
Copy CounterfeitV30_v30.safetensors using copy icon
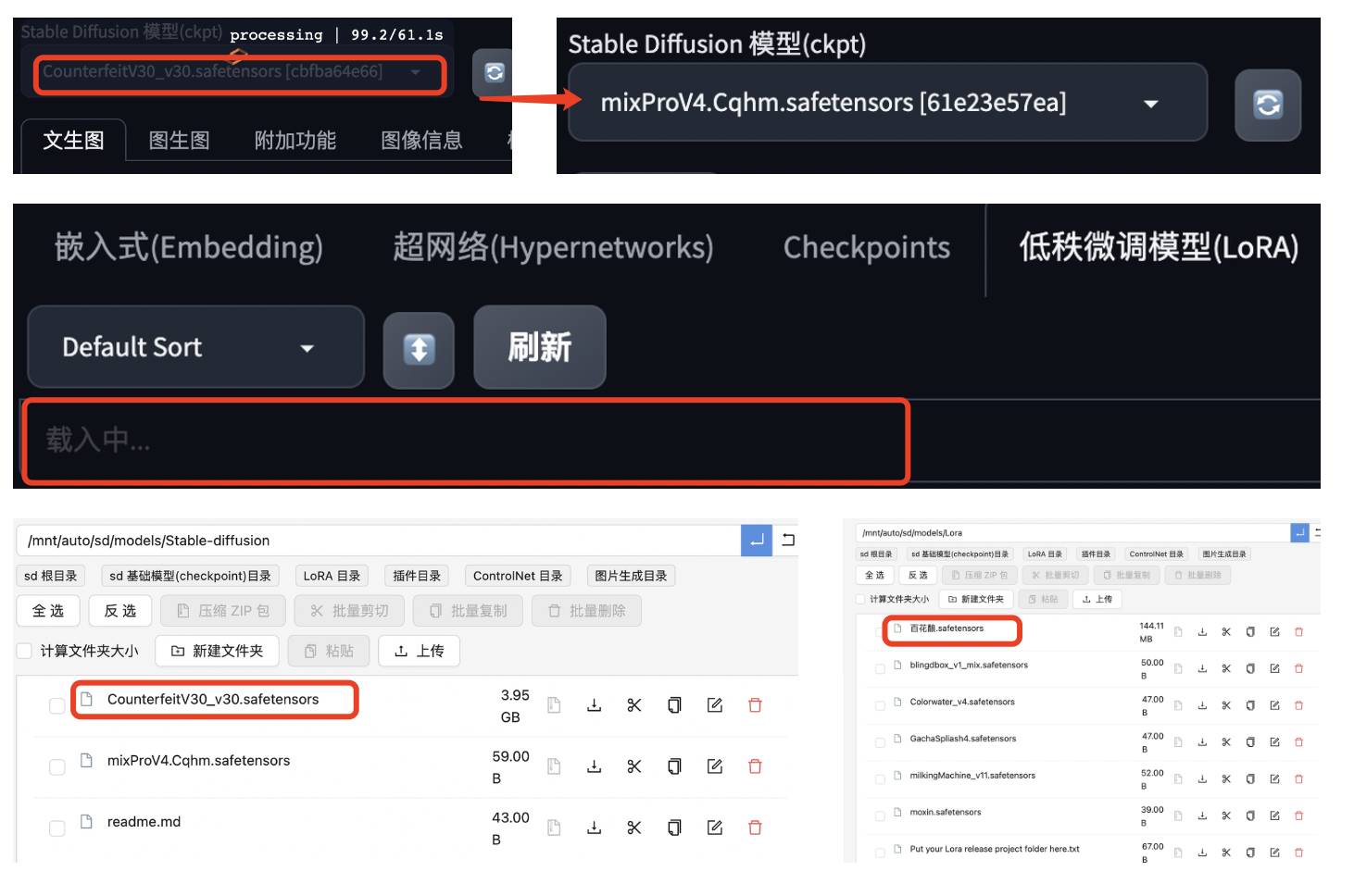tap(674, 705)
